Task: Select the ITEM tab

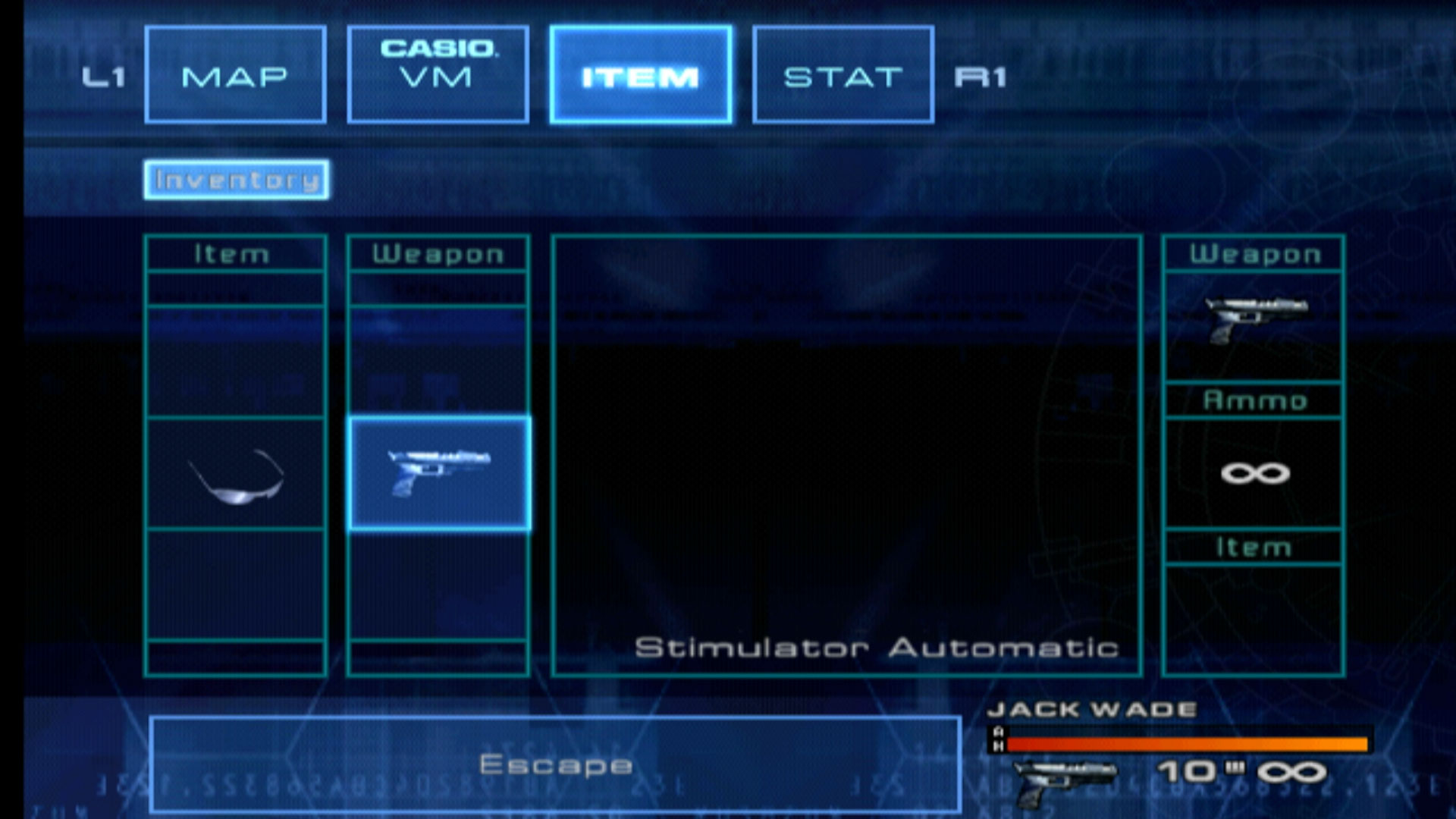Action: pyautogui.click(x=639, y=76)
